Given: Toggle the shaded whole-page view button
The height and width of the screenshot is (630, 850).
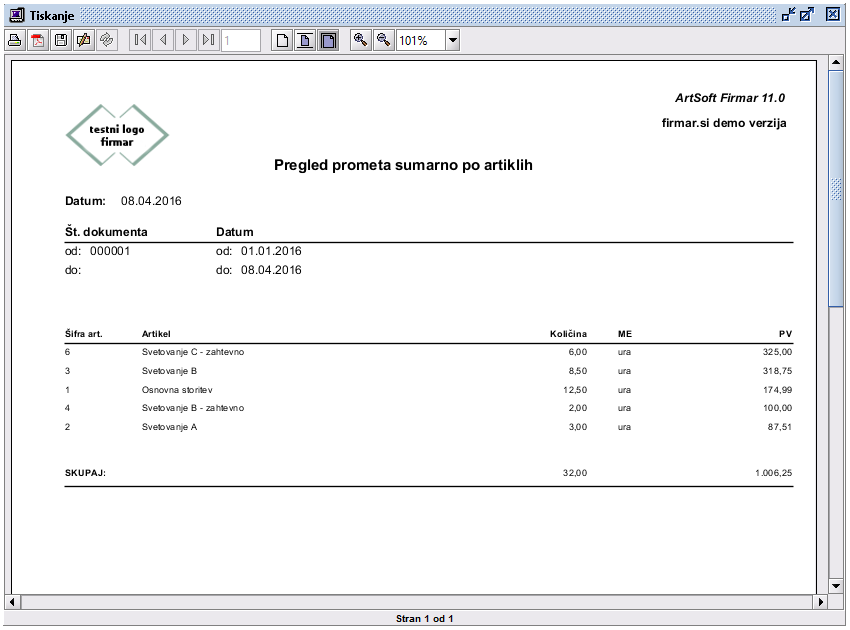Looking at the screenshot, I should (327, 40).
